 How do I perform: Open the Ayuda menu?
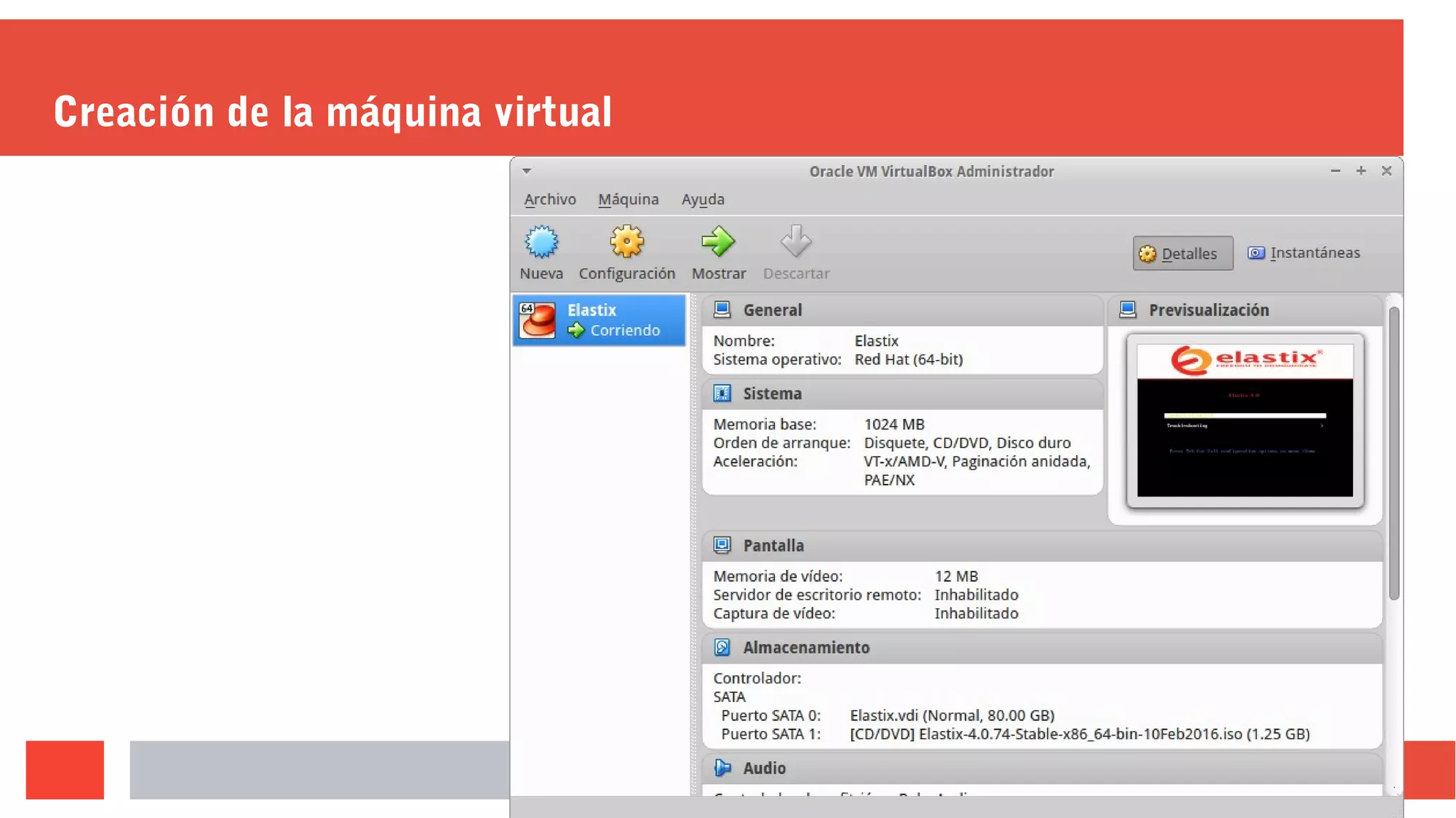tap(703, 200)
